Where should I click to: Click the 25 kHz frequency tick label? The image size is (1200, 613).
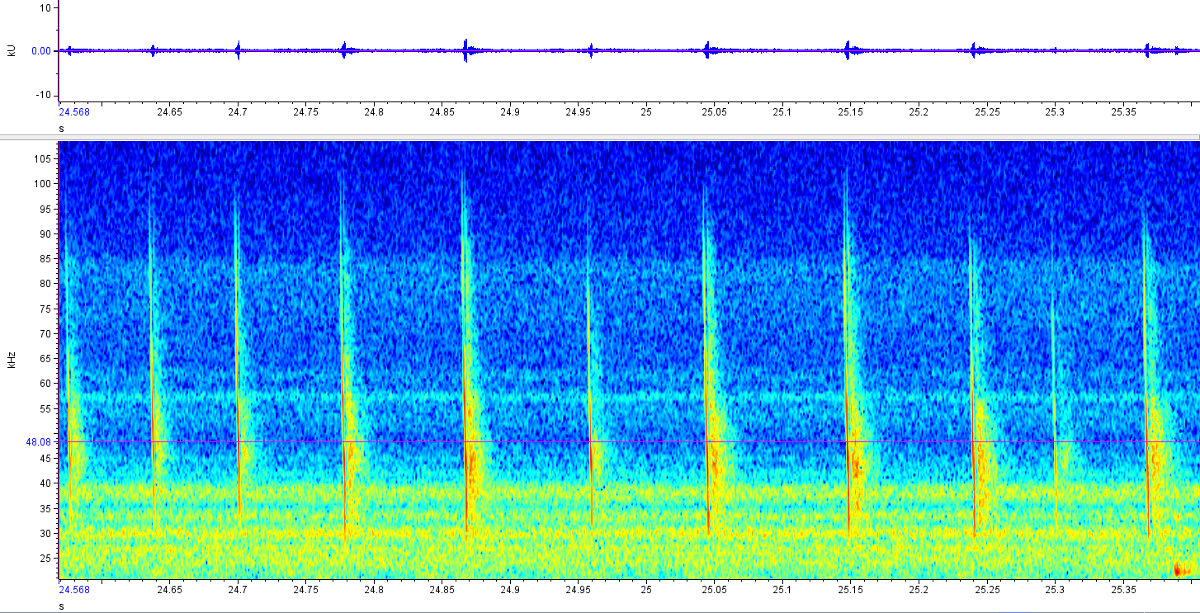click(x=46, y=557)
